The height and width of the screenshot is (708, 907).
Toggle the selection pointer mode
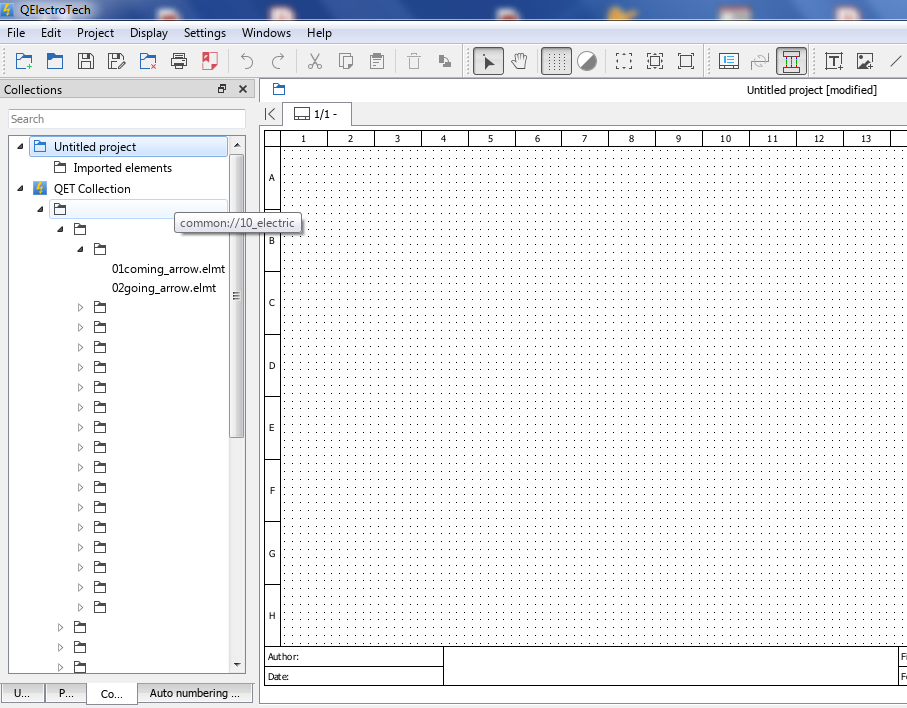point(488,61)
